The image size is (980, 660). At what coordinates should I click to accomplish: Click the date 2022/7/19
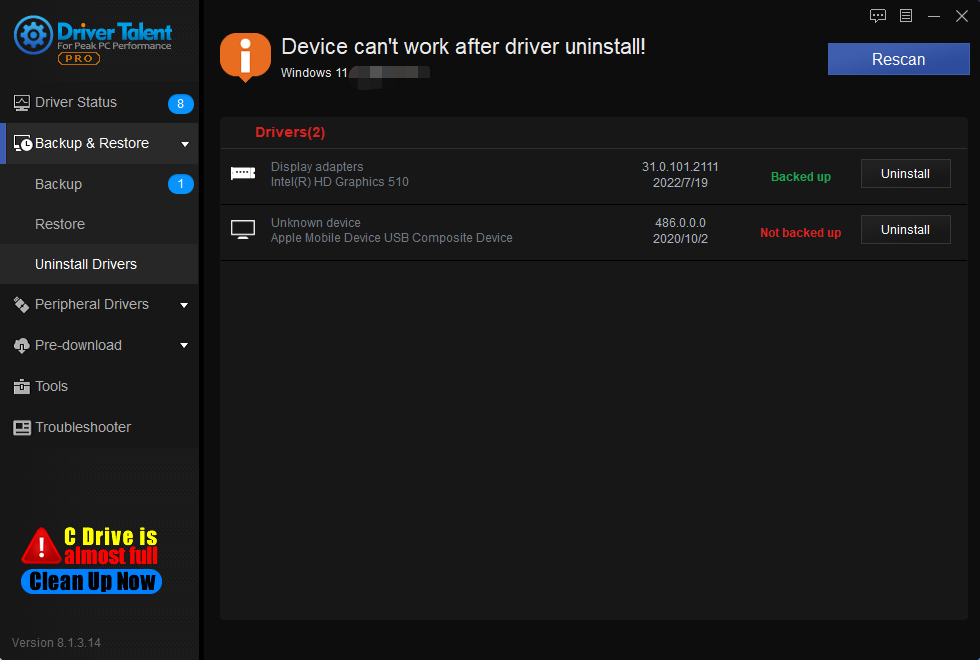coord(680,183)
